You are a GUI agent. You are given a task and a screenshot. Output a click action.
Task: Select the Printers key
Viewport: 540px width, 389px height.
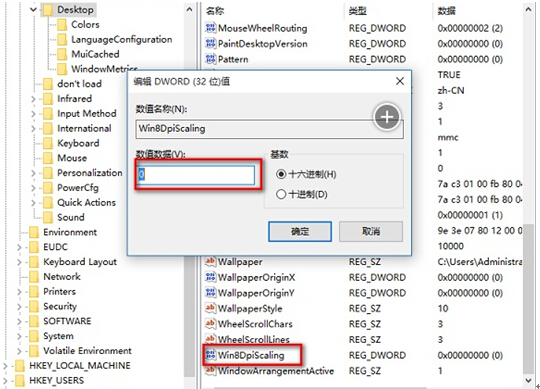59,291
